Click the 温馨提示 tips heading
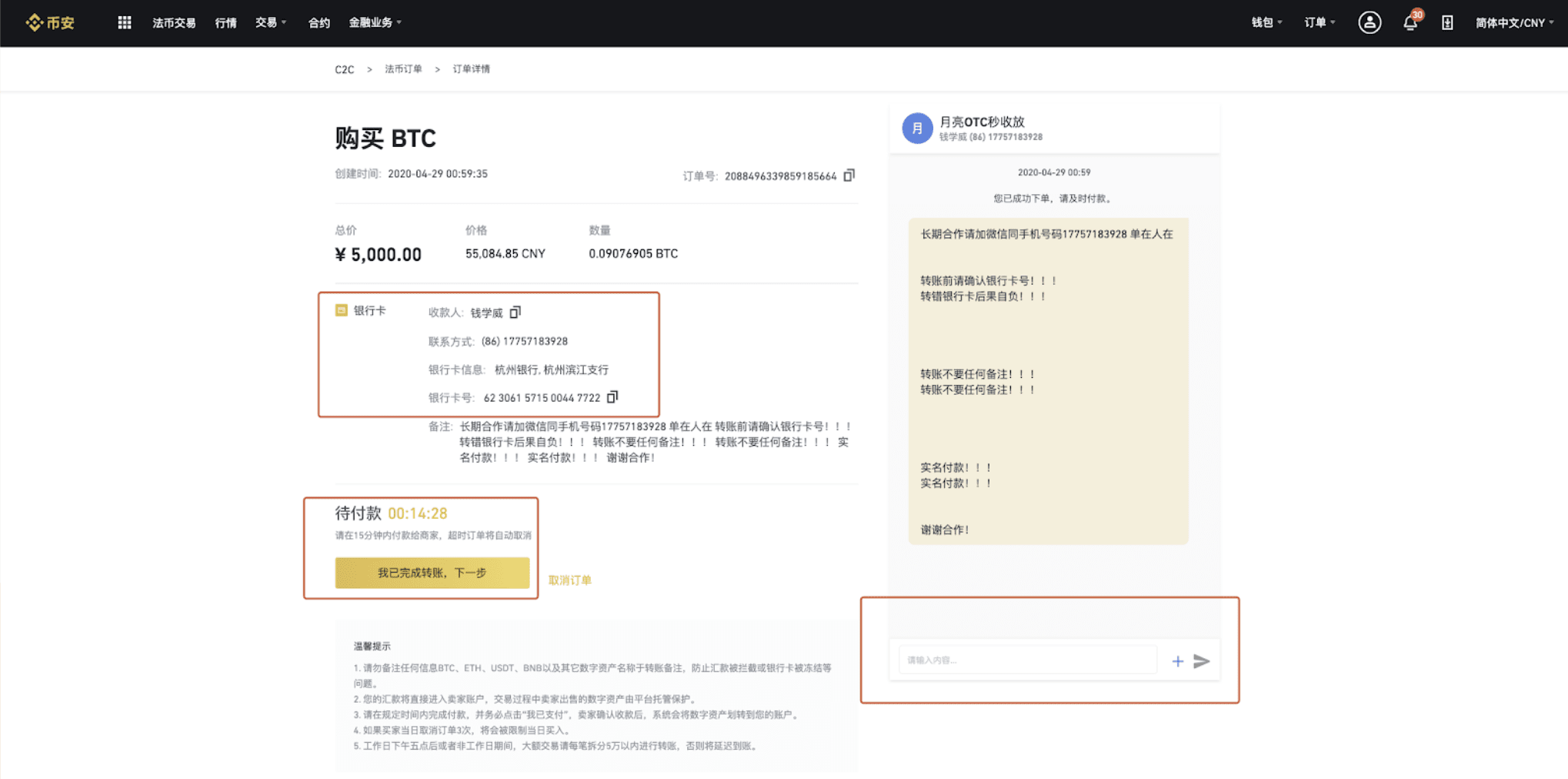Screen dimensions: 1568x779 click(372, 647)
